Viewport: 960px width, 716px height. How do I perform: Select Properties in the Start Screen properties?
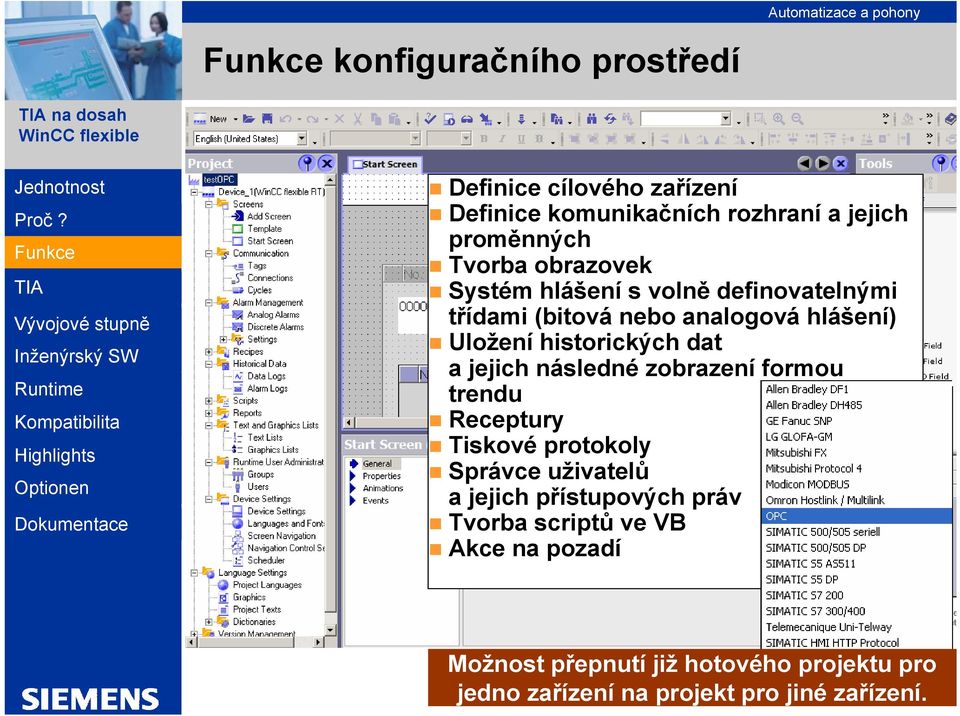click(381, 476)
